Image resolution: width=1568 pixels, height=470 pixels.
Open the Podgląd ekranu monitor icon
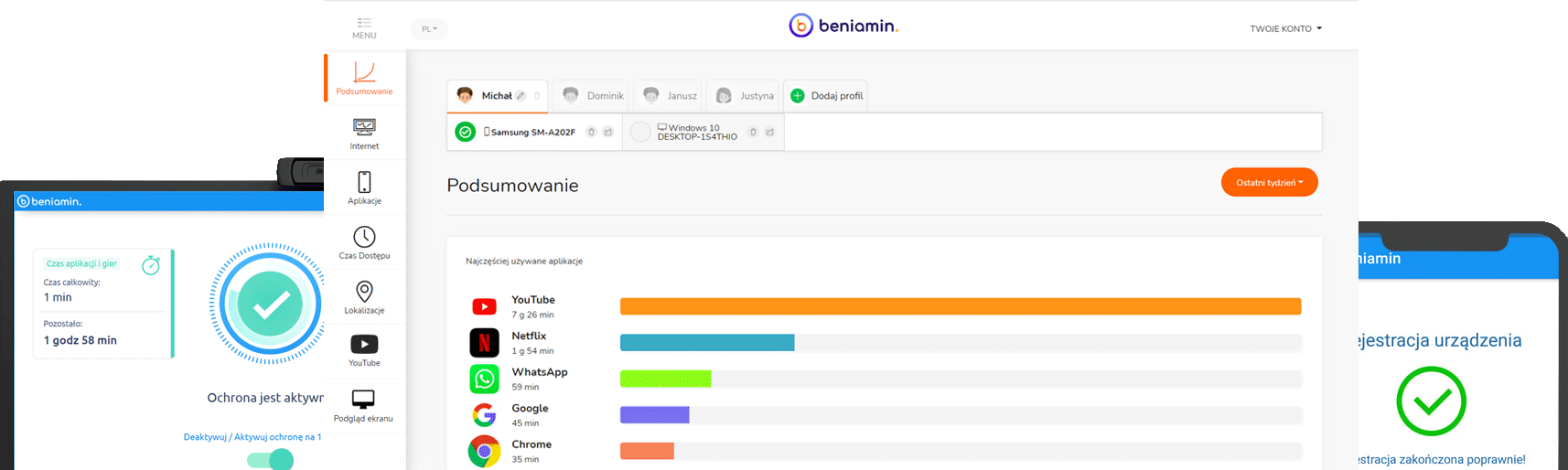coord(363,400)
